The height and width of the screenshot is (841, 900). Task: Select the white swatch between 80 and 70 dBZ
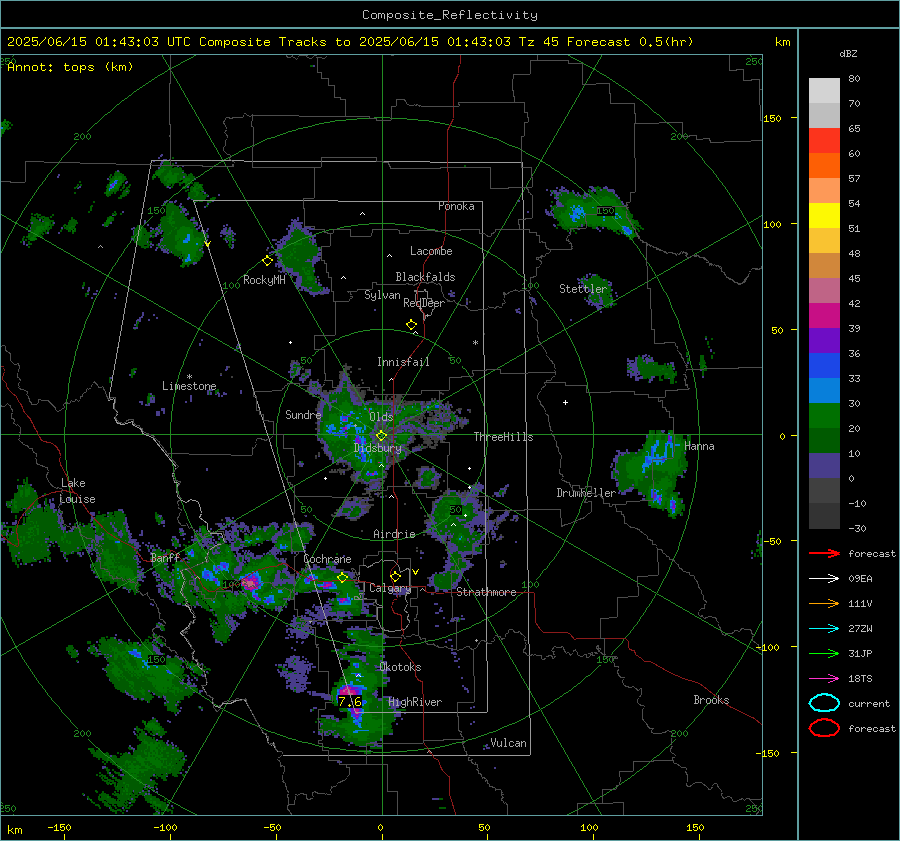[x=824, y=90]
